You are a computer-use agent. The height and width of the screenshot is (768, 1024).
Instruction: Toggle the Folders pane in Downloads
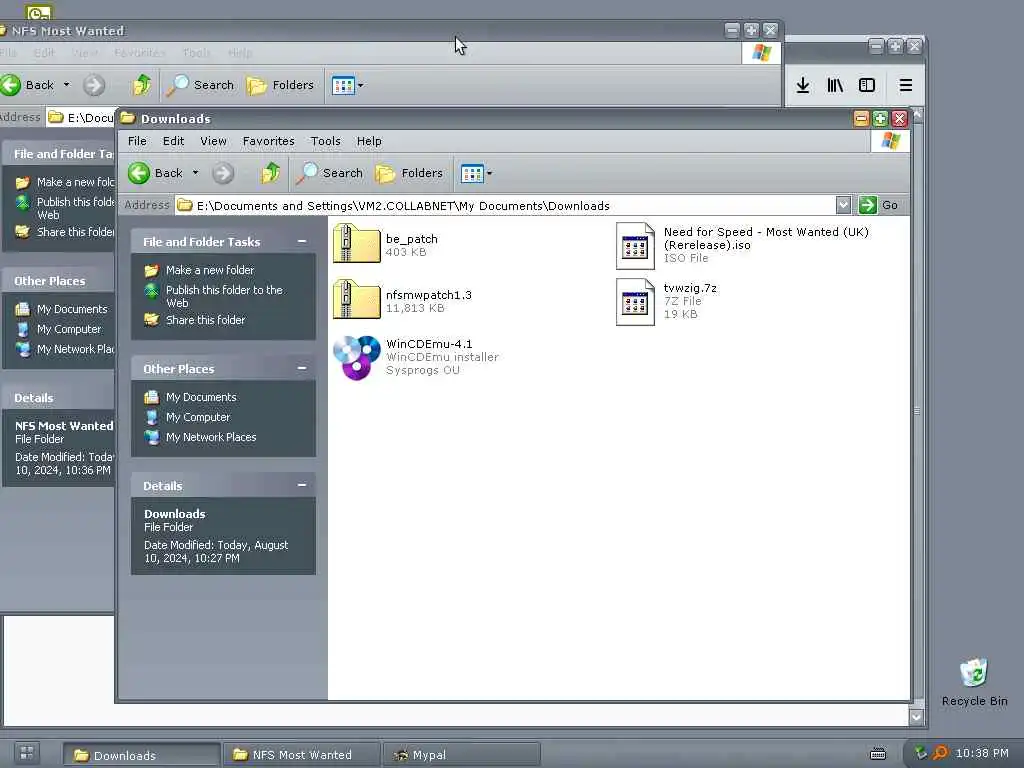[409, 173]
